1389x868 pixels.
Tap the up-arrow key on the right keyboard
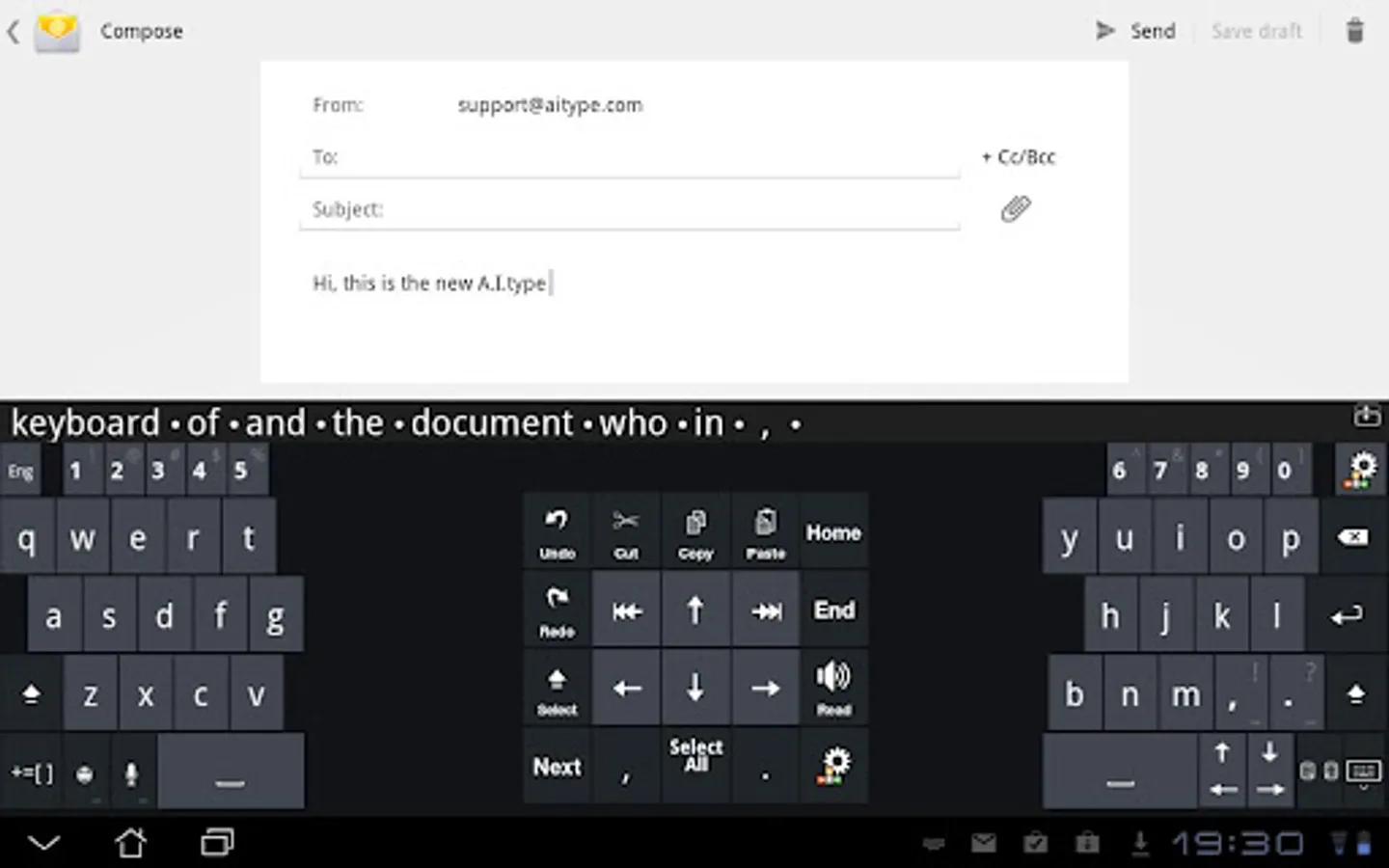pyautogui.click(x=1222, y=753)
